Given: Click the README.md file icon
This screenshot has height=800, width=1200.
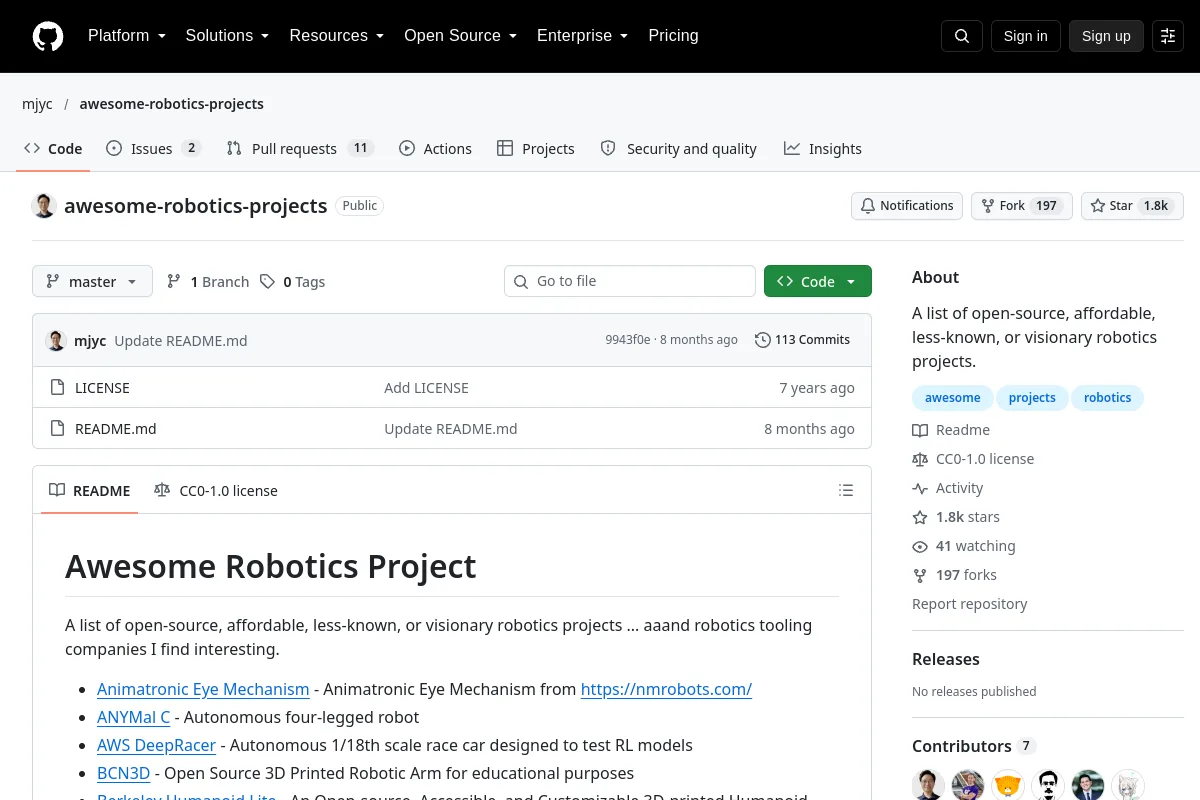Looking at the screenshot, I should pos(58,429).
